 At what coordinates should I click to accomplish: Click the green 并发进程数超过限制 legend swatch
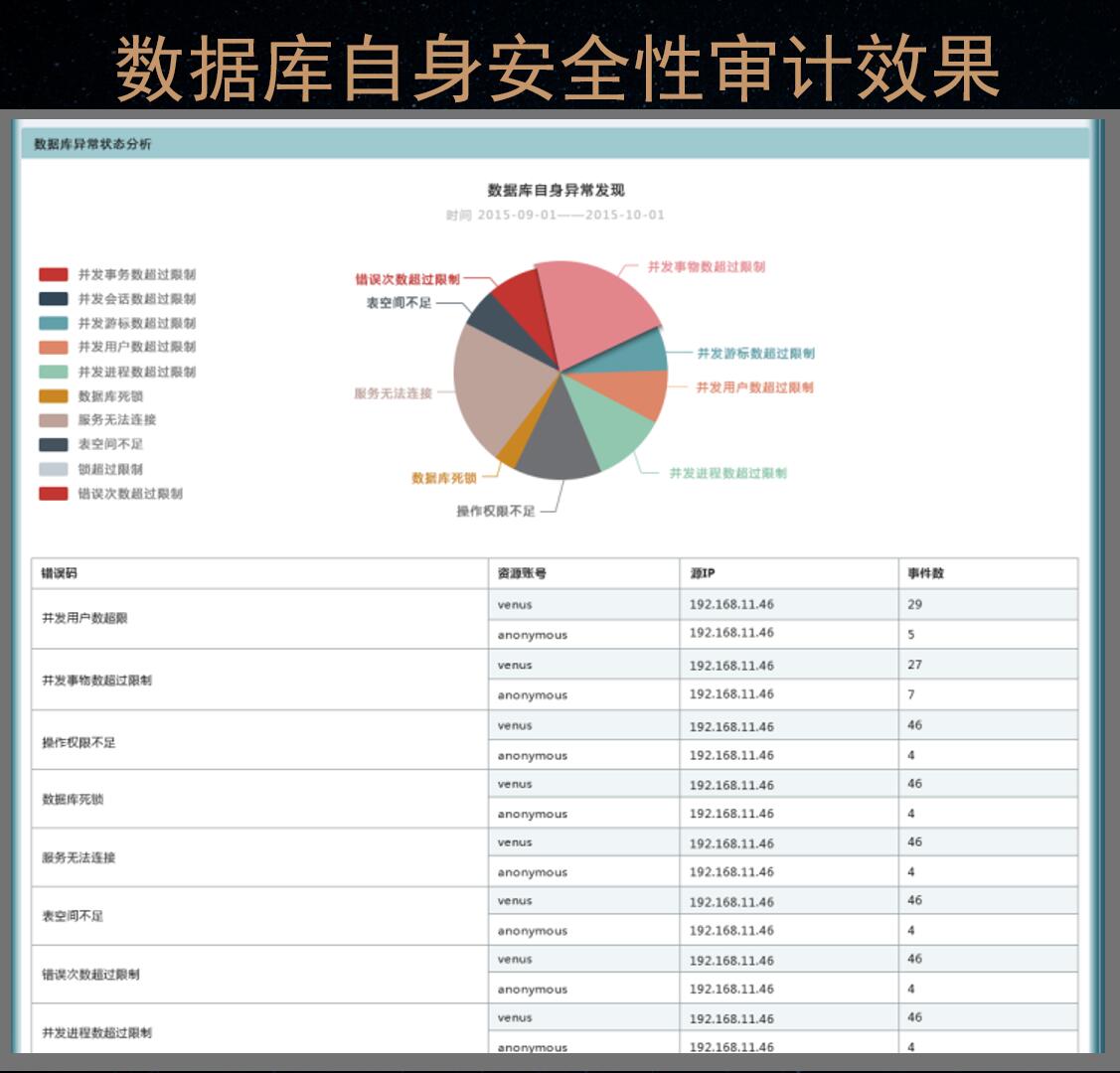coord(54,372)
